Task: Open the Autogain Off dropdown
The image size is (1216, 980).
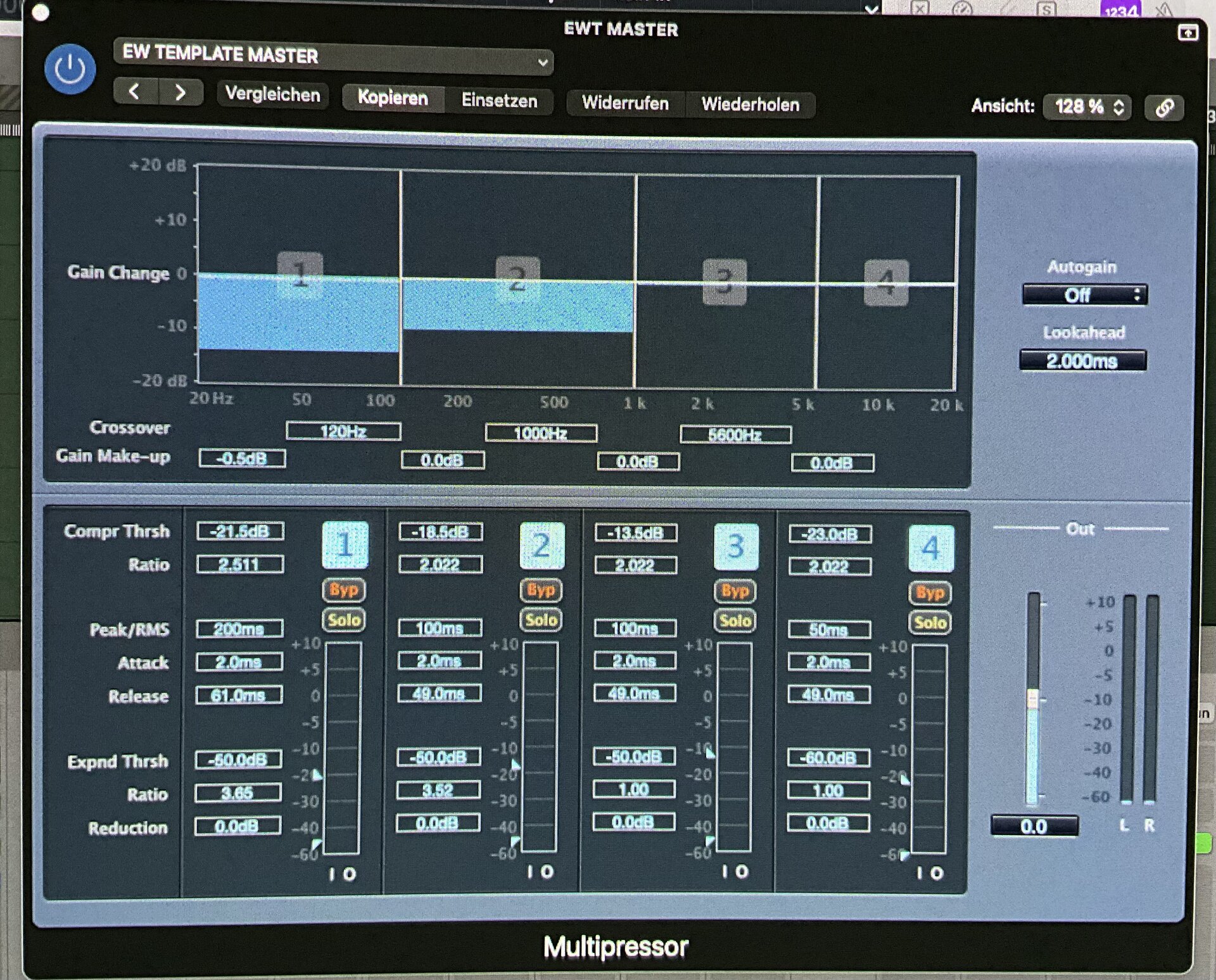Action: [1084, 295]
